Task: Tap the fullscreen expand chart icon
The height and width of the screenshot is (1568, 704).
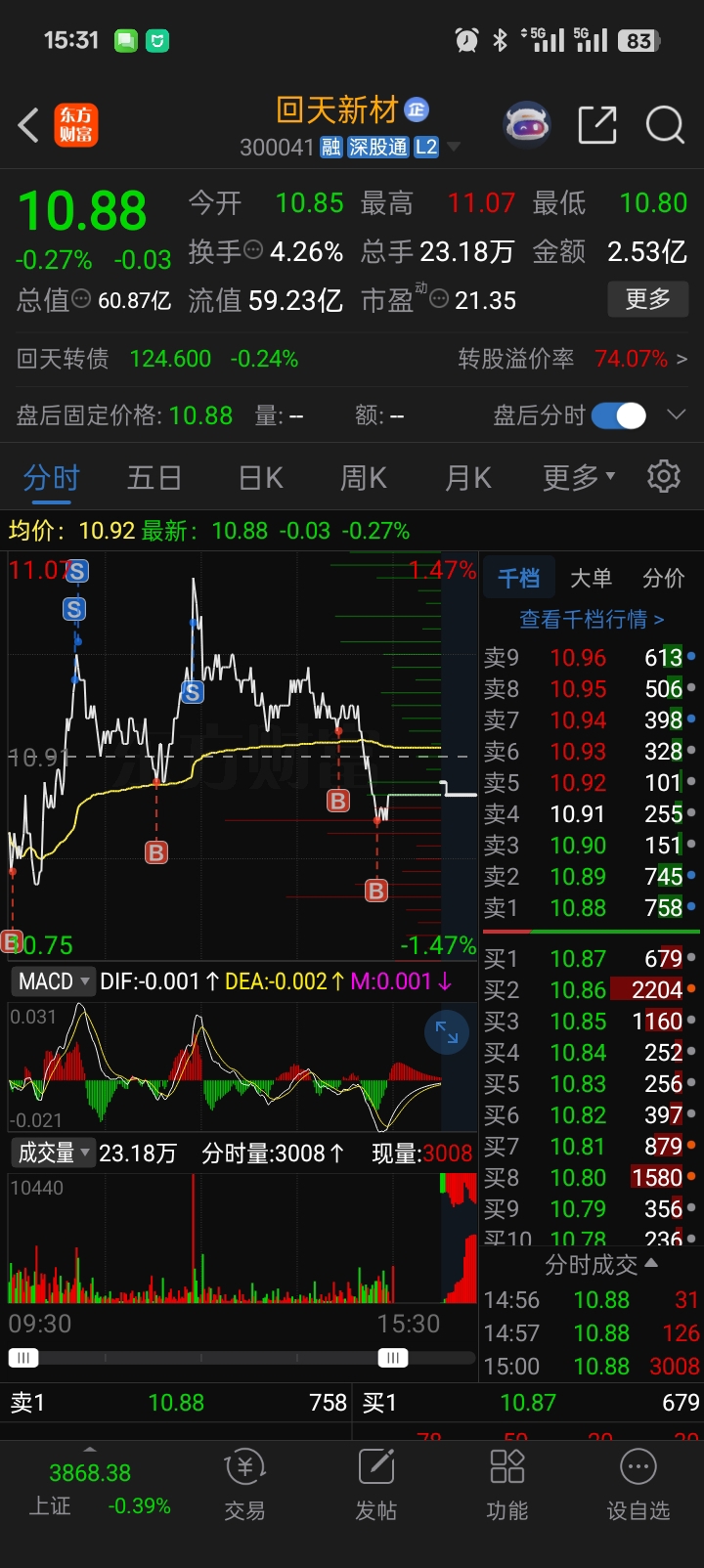Action: (447, 1032)
